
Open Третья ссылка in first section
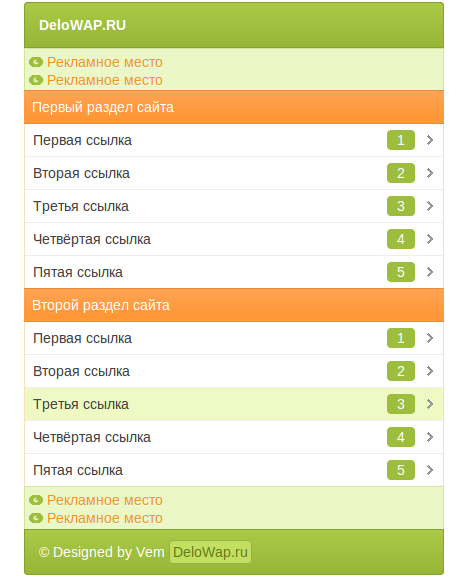pos(234,206)
